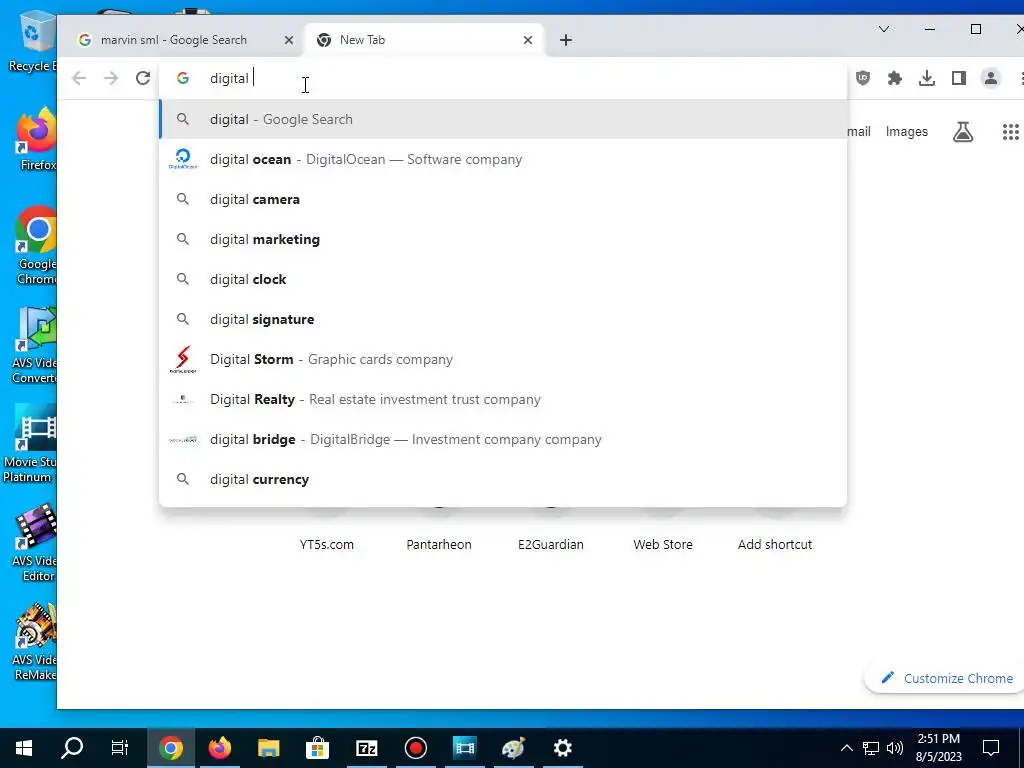Open a new tab with the plus button
Screen dimensions: 1024x768
click(566, 40)
